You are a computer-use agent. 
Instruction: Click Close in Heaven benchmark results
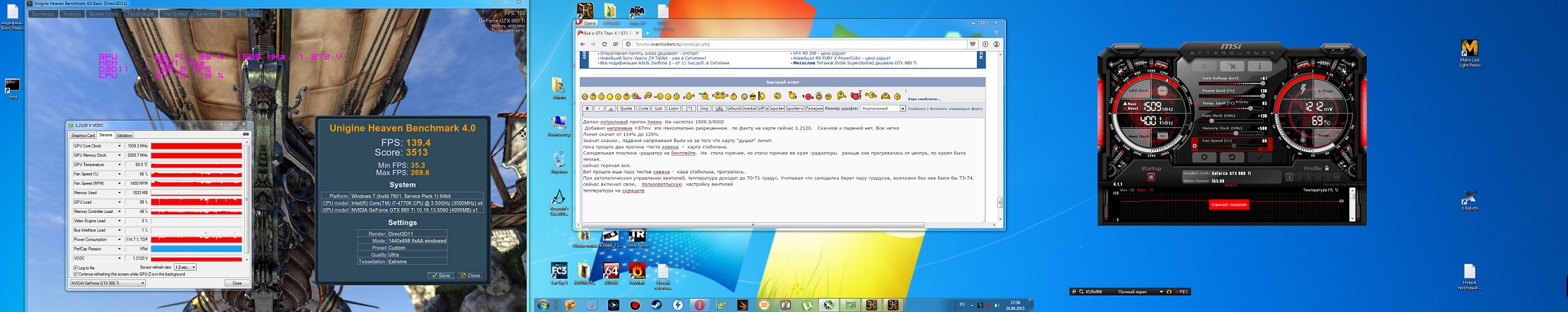[470, 275]
